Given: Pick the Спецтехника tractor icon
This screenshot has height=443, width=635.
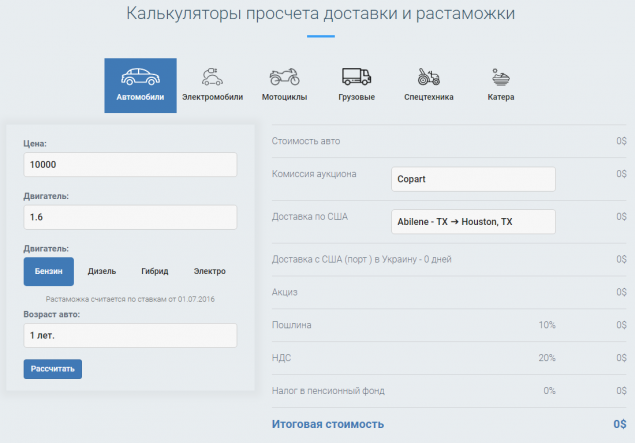Looking at the screenshot, I should [x=428, y=77].
